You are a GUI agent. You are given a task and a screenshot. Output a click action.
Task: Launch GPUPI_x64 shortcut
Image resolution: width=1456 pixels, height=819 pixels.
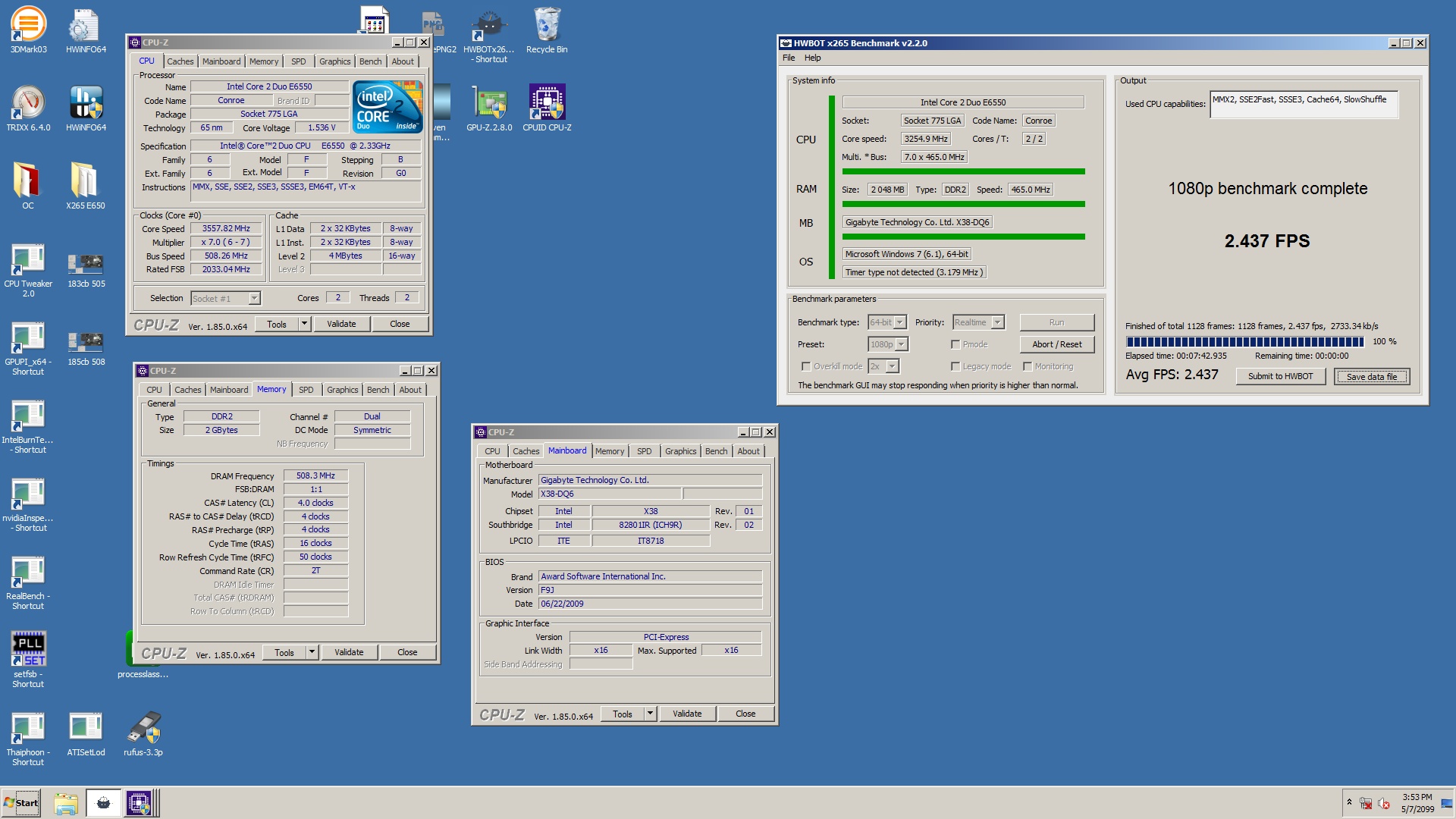pos(28,347)
